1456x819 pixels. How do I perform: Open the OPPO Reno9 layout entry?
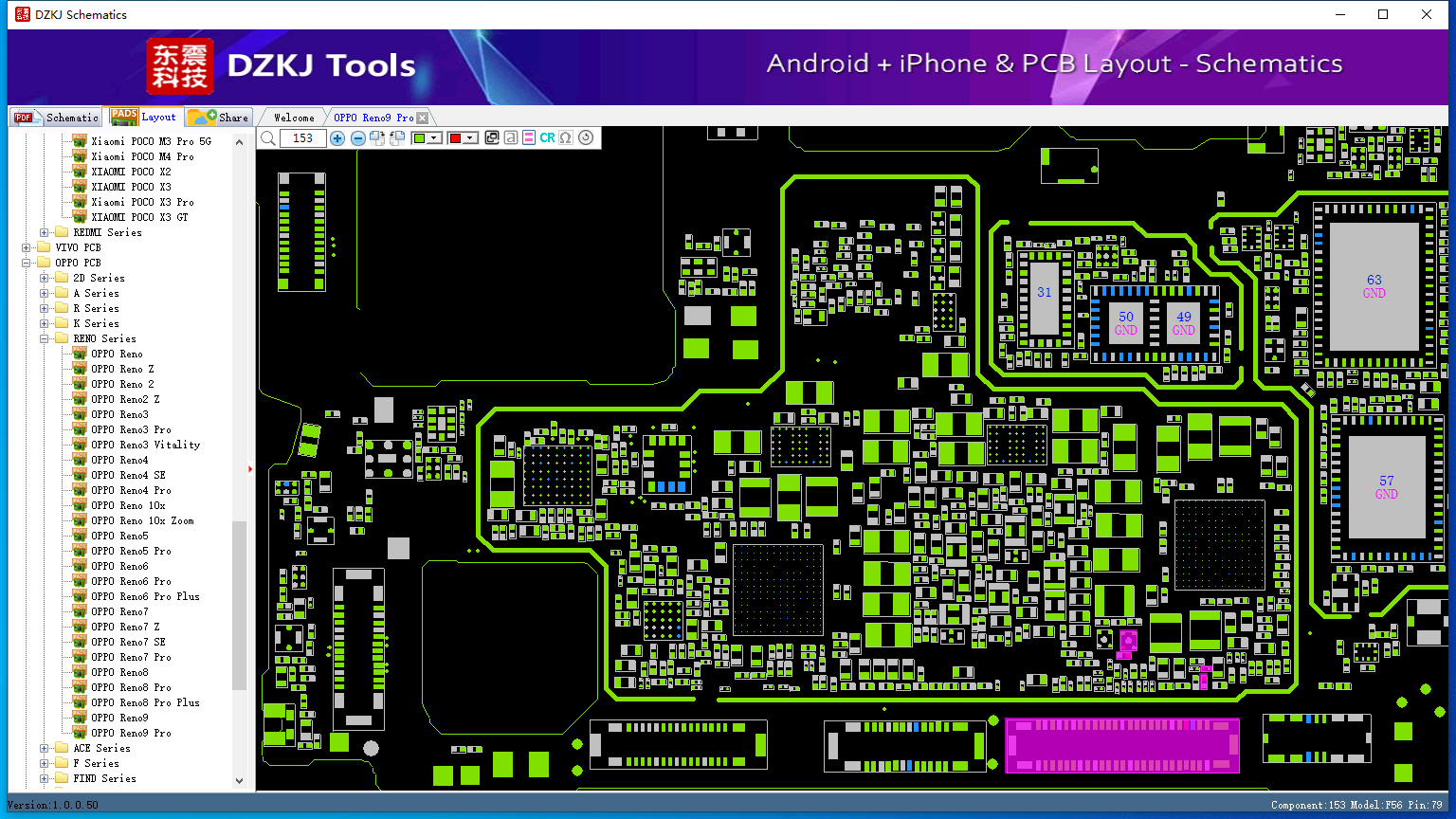point(119,718)
